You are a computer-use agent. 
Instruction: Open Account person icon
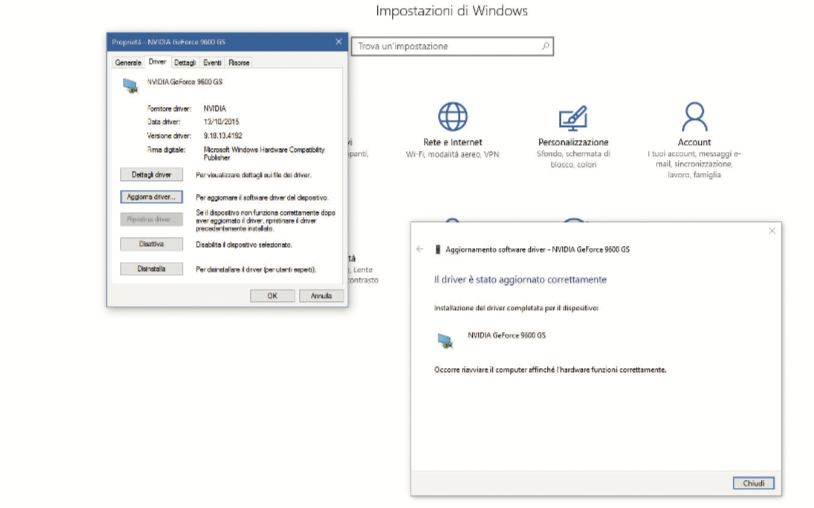coord(694,116)
